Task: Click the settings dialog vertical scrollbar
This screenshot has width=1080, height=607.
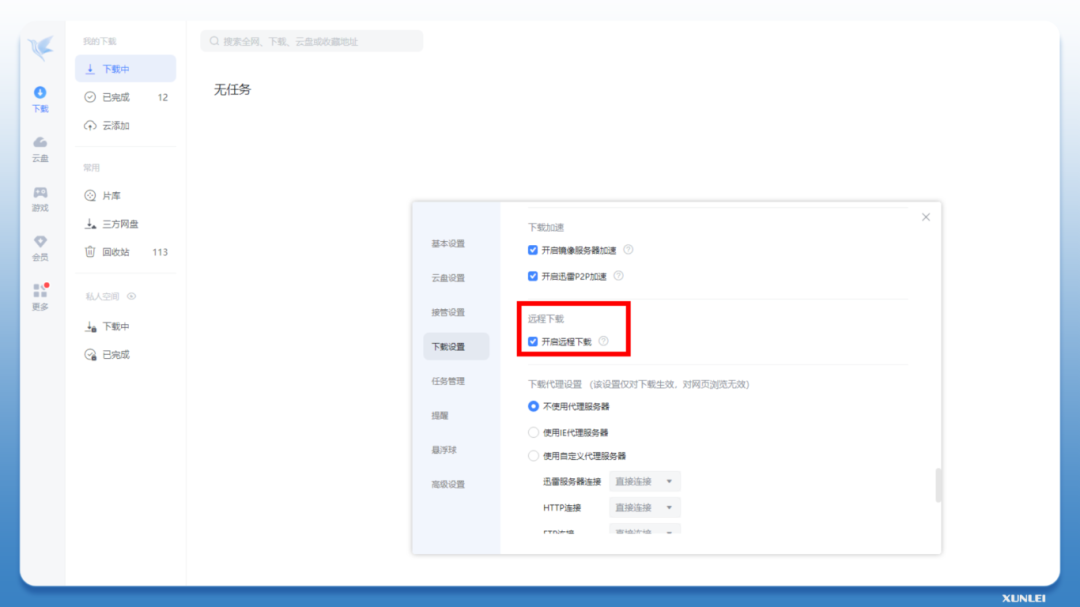Action: pos(938,485)
